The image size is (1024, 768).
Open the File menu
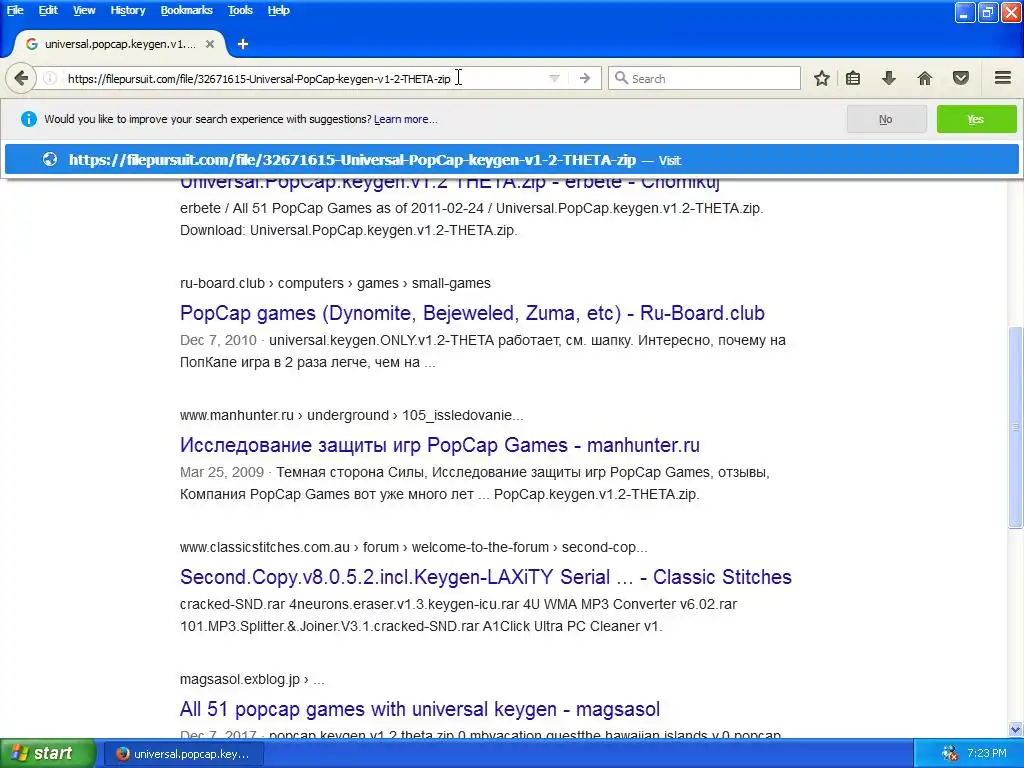[x=15, y=10]
